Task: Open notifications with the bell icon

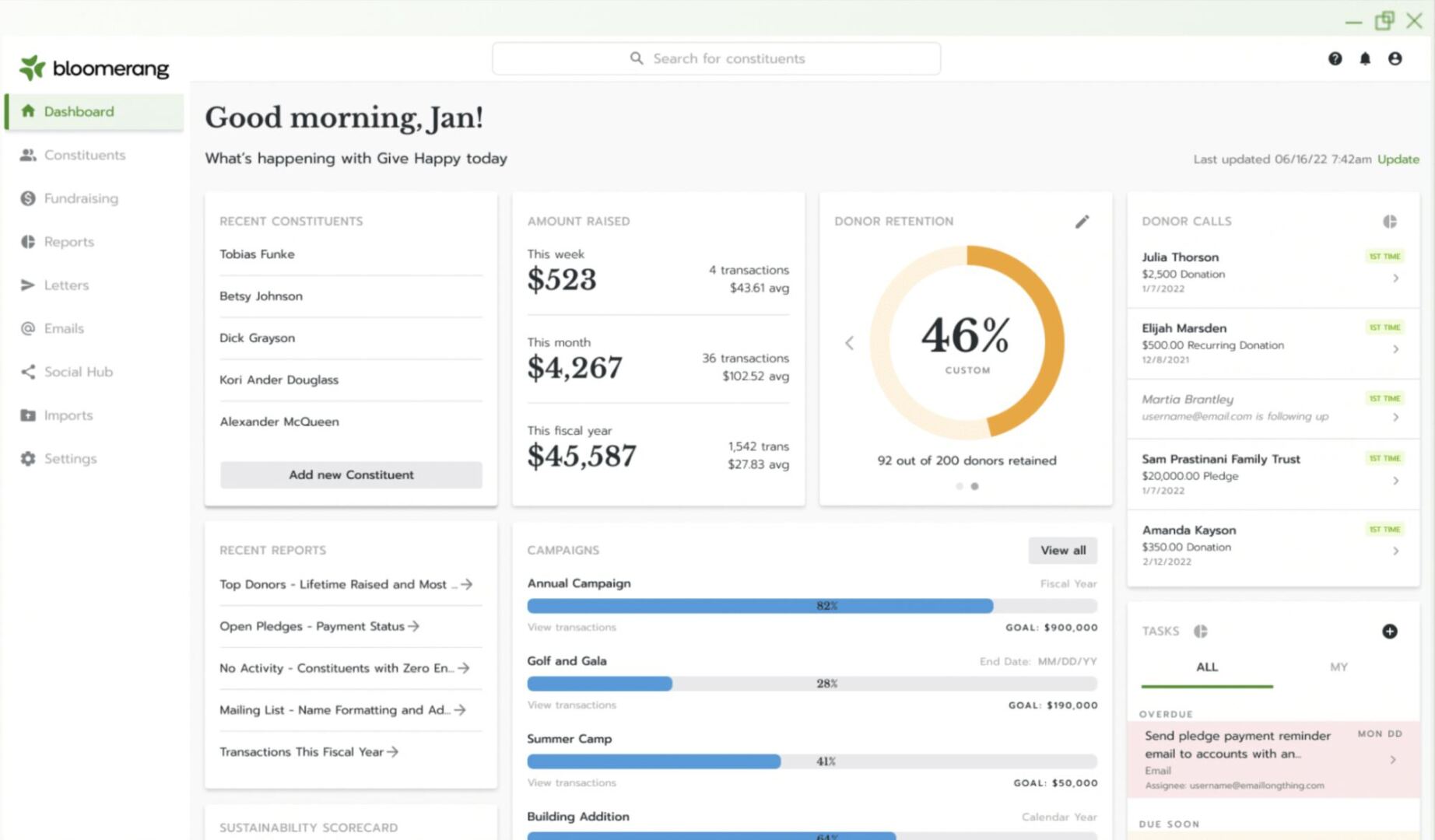Action: (x=1364, y=58)
